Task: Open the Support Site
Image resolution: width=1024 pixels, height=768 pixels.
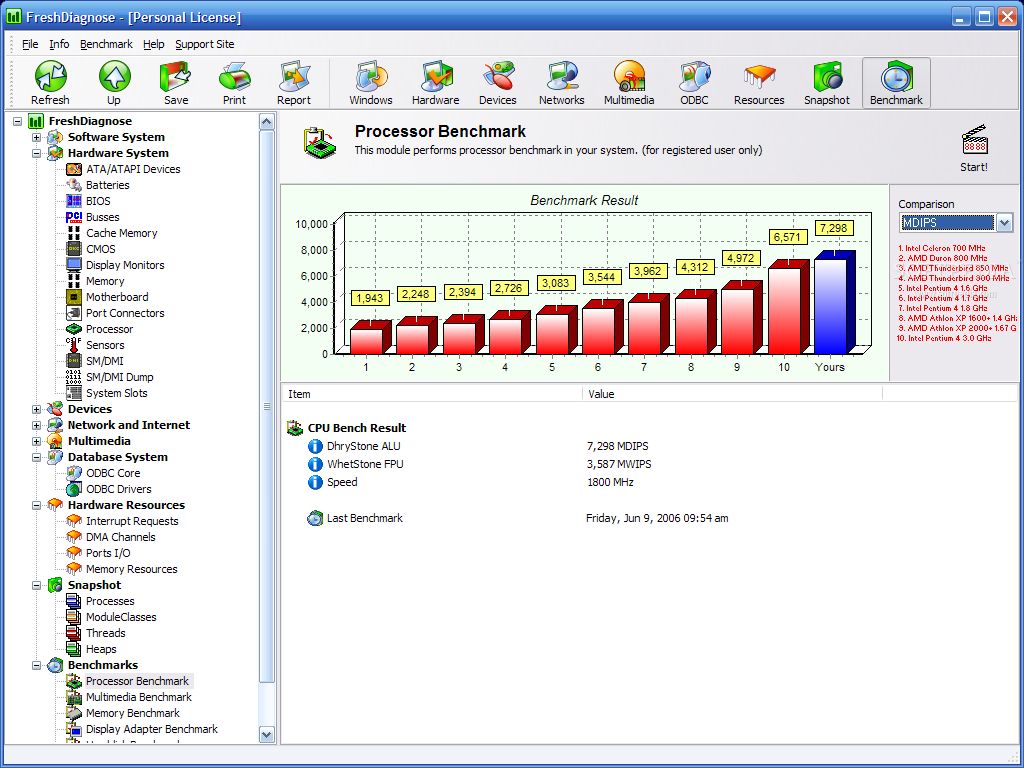Action: click(x=205, y=44)
